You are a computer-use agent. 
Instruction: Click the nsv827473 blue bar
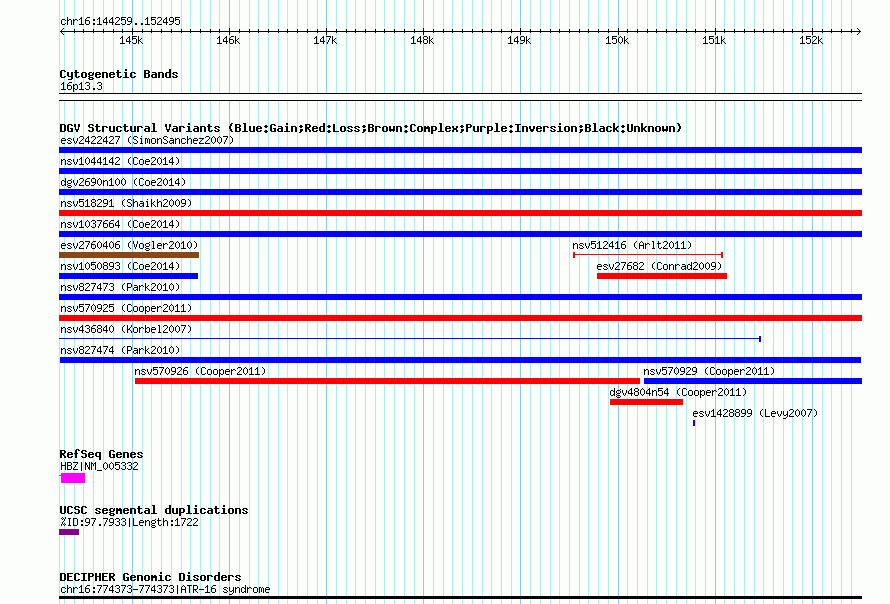[x=460, y=297]
